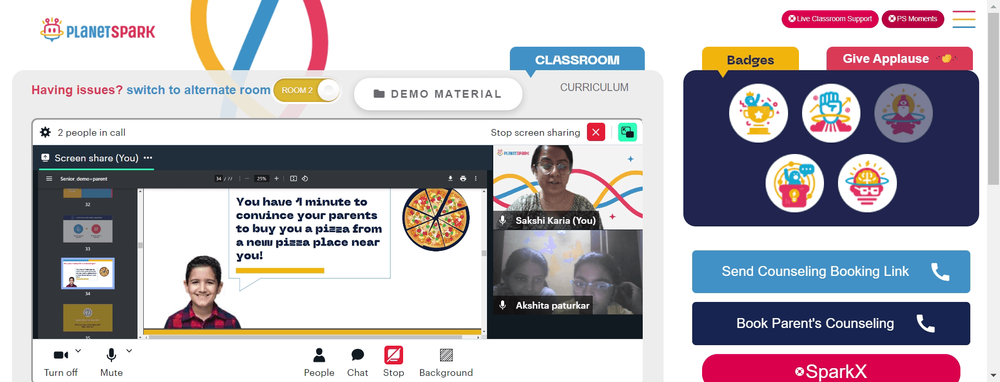Click Book Parent's Counseling button

point(831,323)
